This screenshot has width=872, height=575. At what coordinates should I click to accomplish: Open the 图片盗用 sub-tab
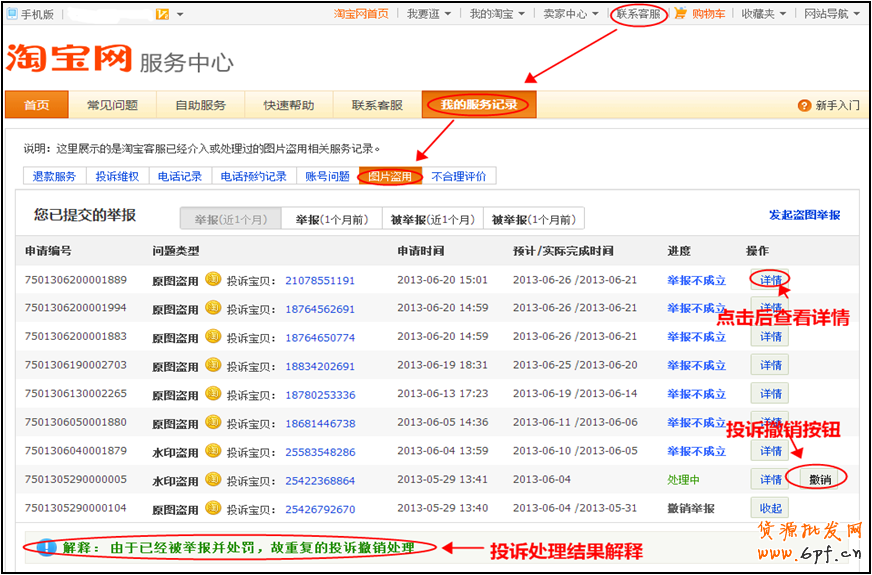[x=389, y=176]
